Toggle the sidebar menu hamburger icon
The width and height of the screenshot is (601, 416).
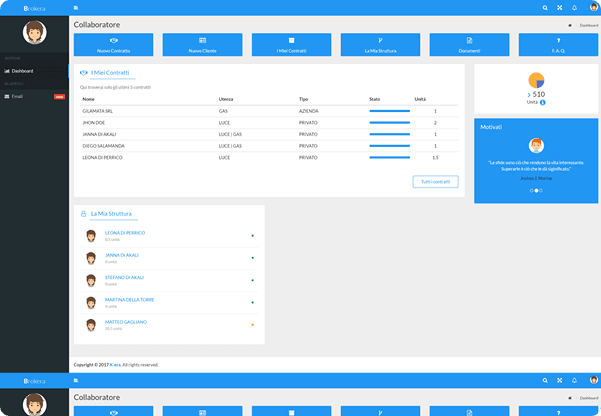[x=76, y=8]
